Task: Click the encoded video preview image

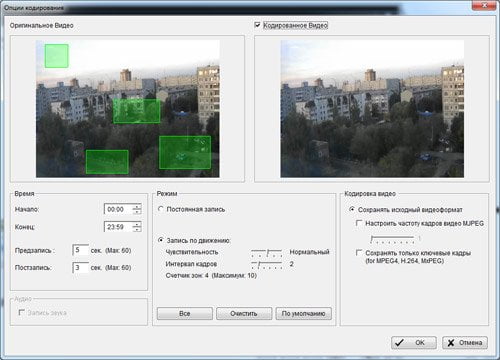Action: (372, 109)
